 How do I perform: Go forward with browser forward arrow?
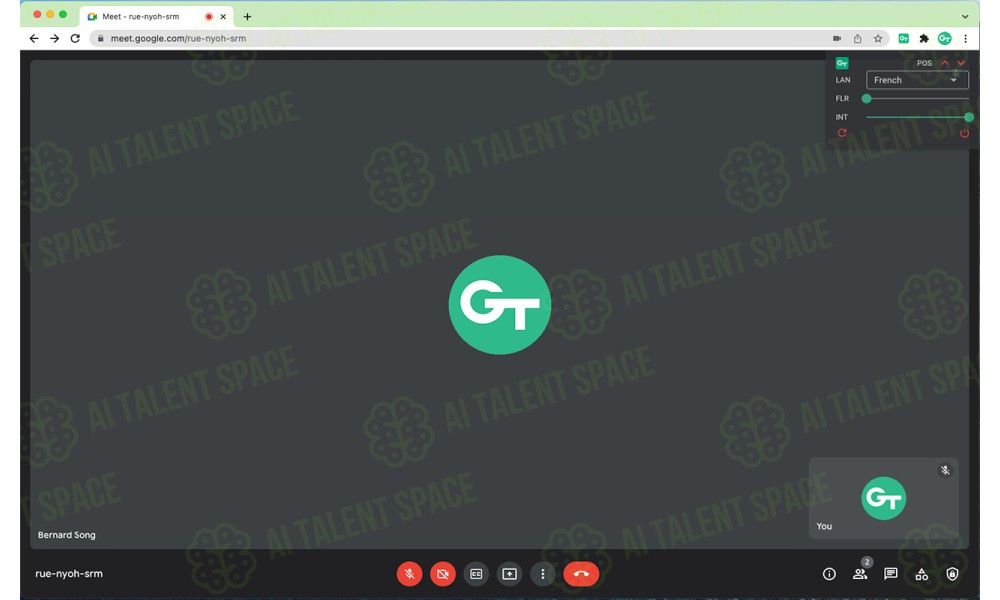(55, 38)
